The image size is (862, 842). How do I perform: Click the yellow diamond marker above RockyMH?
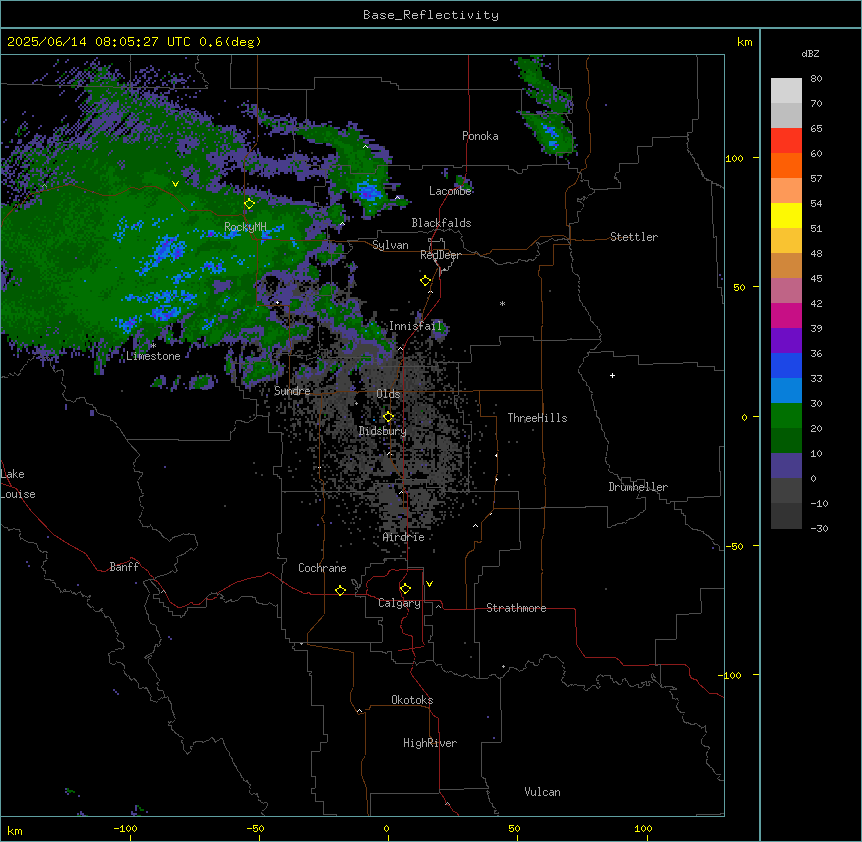250,204
